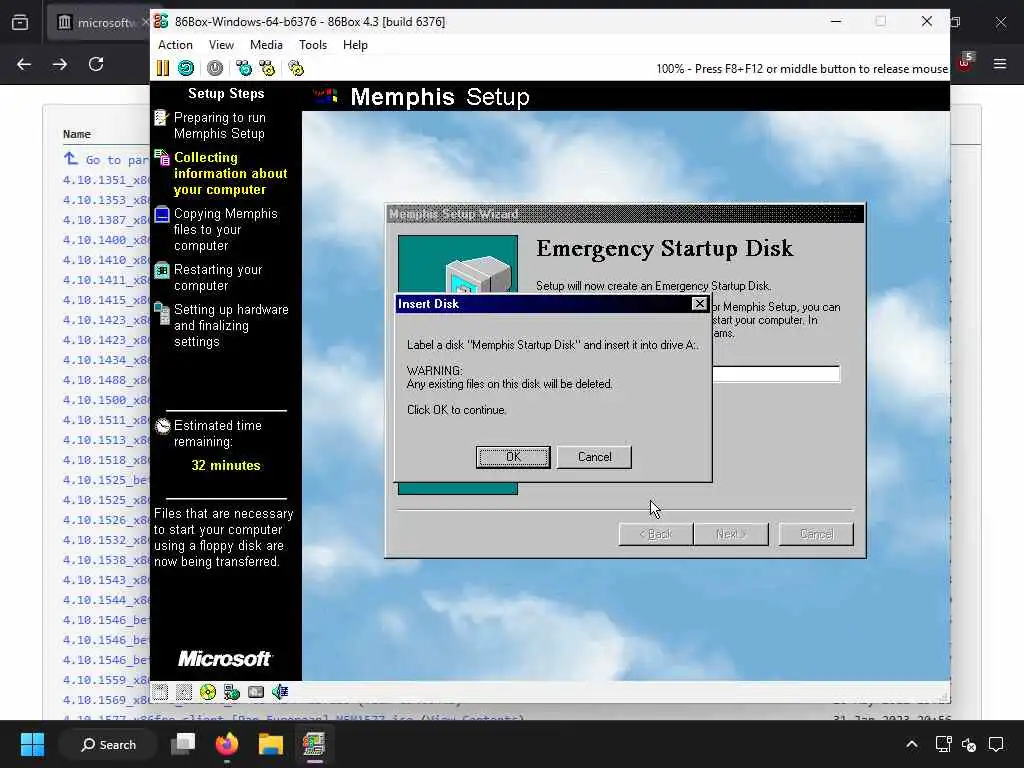Click the first floppy drive status bar icon

[160, 692]
